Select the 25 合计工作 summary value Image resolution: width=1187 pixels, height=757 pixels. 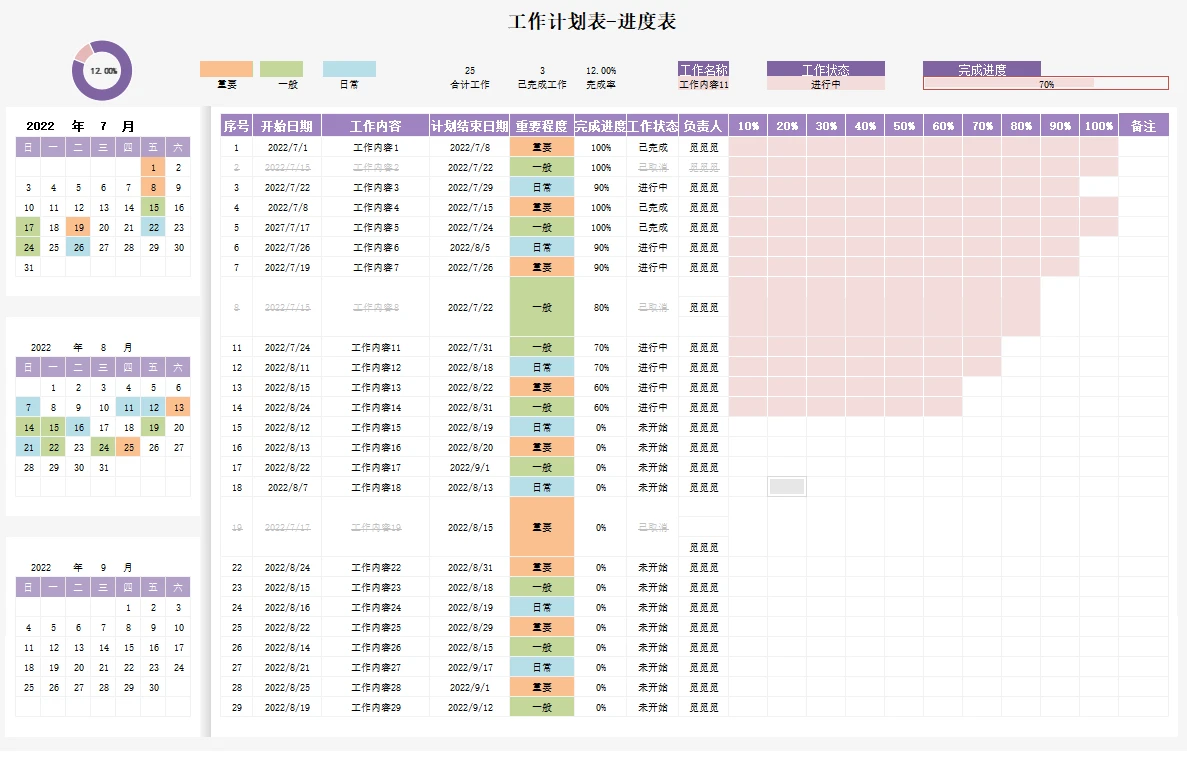click(470, 70)
